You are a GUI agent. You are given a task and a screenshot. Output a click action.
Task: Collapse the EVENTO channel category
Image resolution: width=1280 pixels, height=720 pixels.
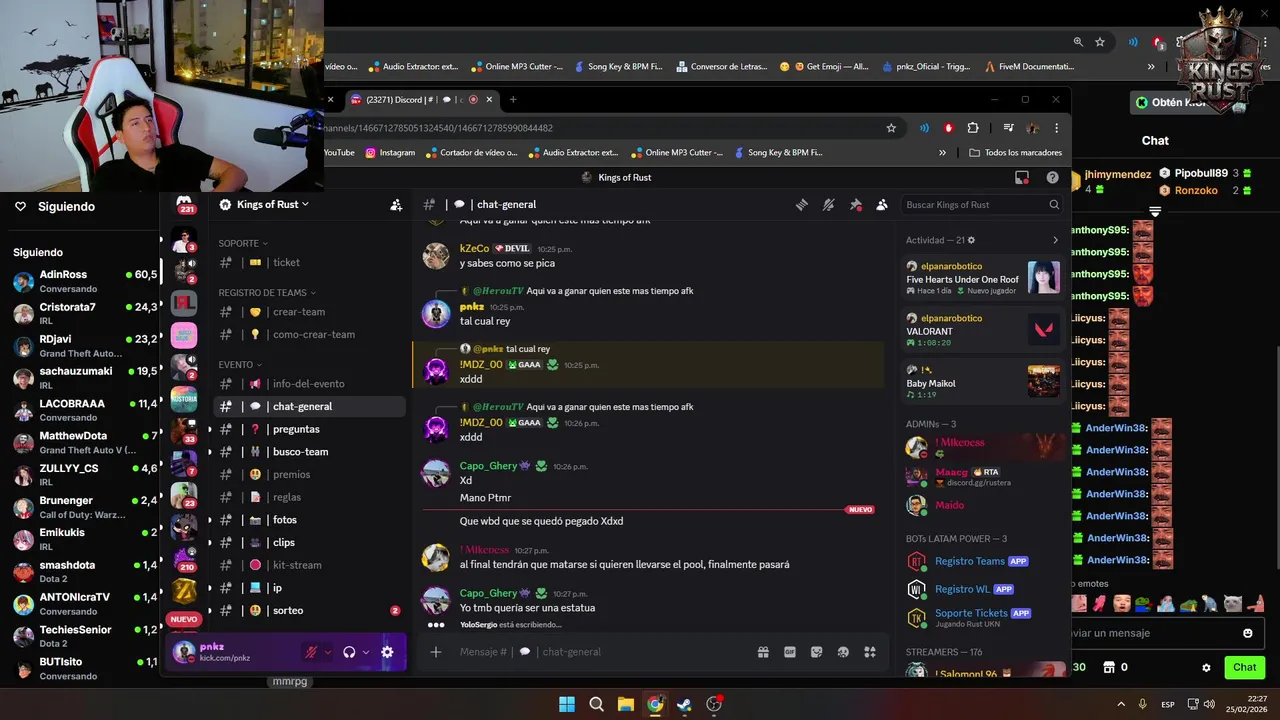point(241,364)
